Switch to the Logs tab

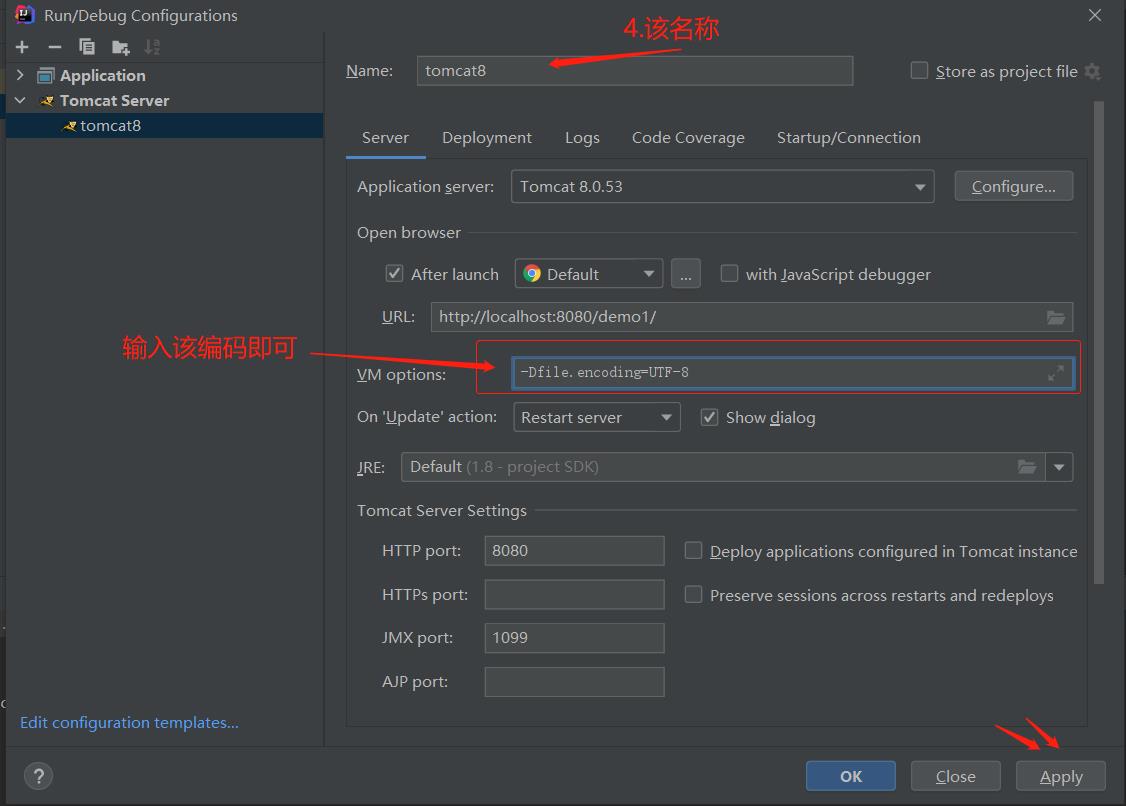click(x=582, y=138)
